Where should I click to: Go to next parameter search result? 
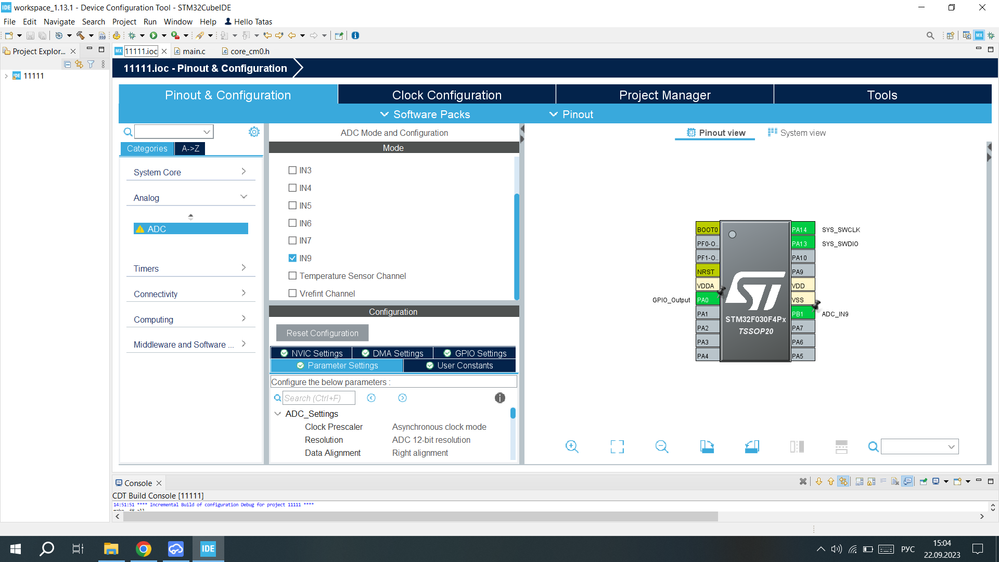pyautogui.click(x=402, y=398)
